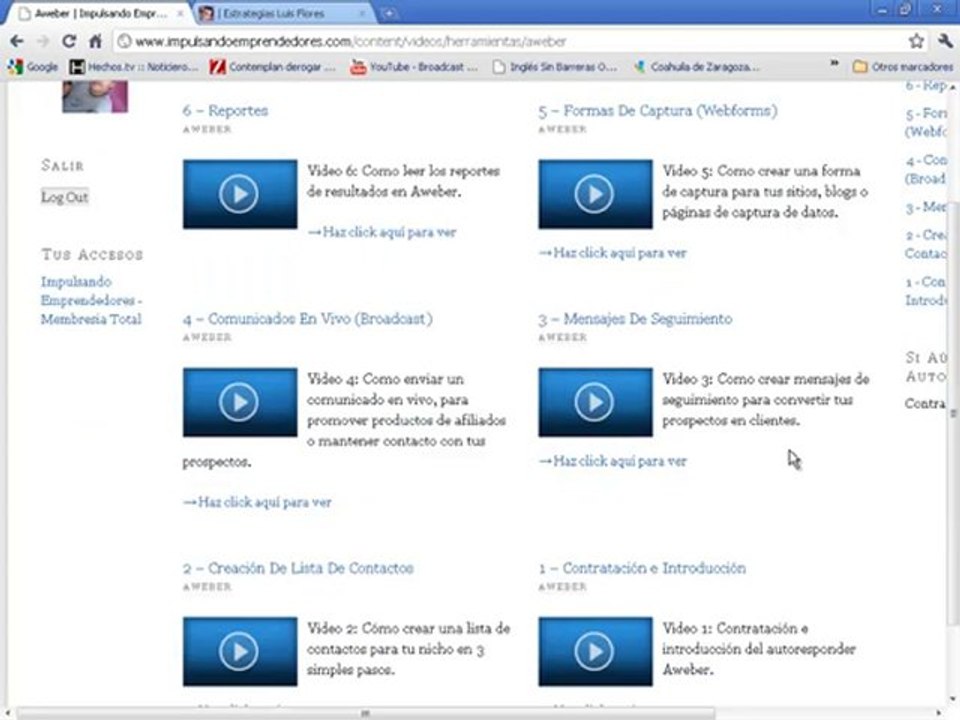
Task: Open '2 – Creación De Lista De Contactos' link
Action: click(298, 568)
